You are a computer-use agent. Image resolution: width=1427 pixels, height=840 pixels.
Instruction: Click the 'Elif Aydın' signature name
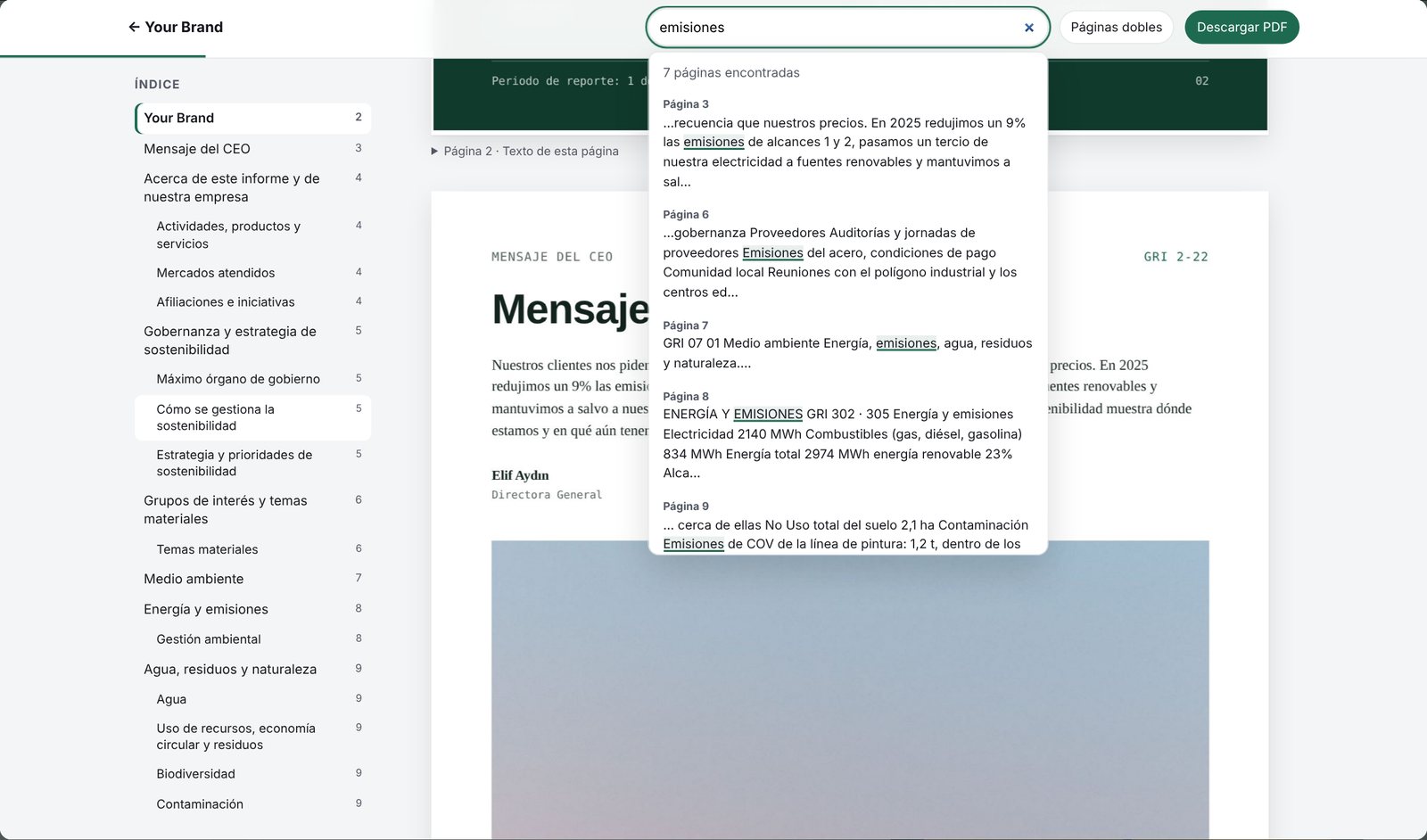520,475
